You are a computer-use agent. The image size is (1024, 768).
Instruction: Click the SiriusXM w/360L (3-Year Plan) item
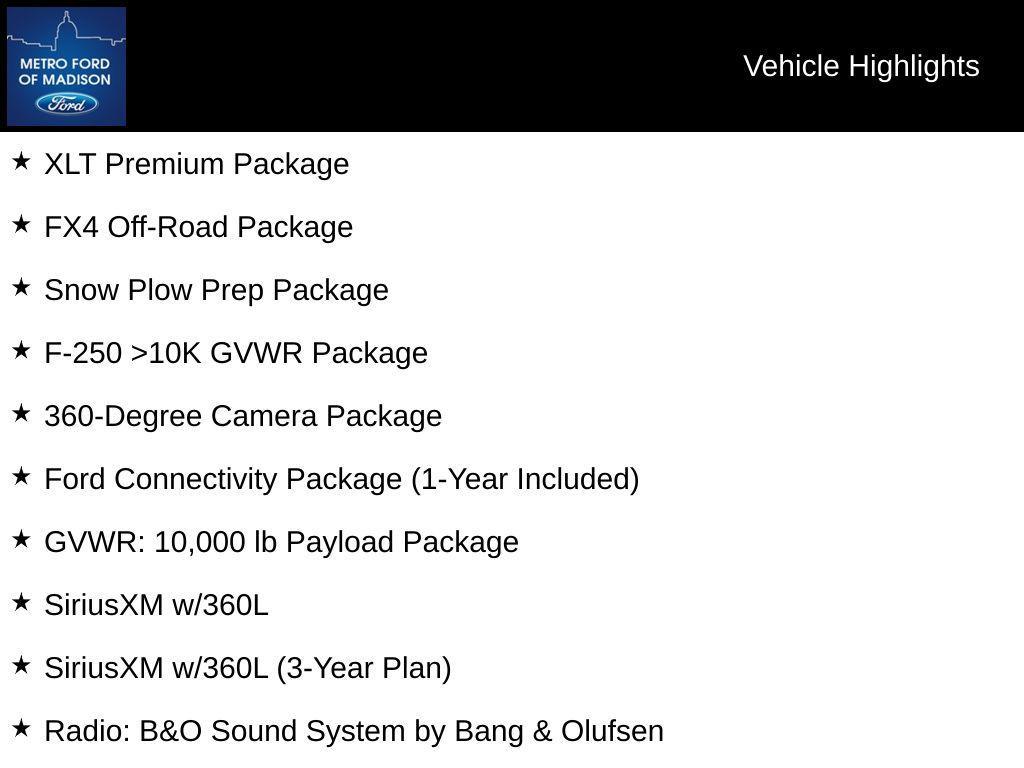(248, 668)
